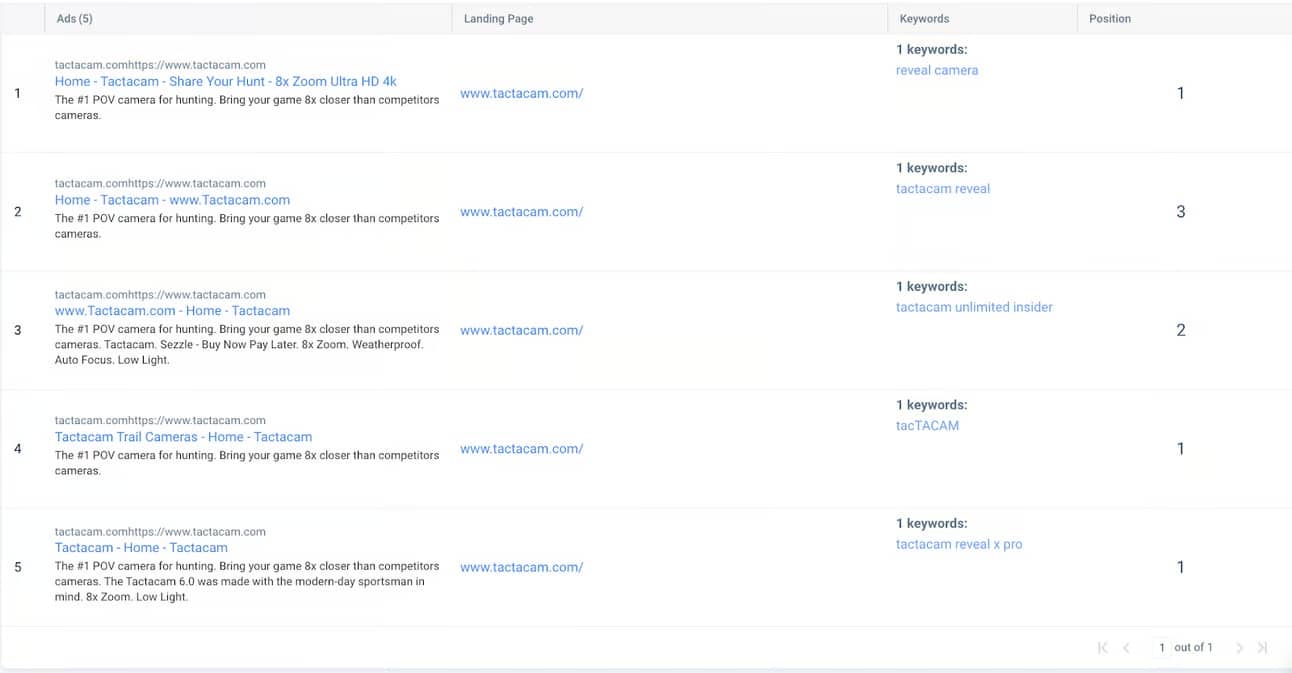Click the Position column header
This screenshot has height=673, width=1292.
click(1110, 19)
